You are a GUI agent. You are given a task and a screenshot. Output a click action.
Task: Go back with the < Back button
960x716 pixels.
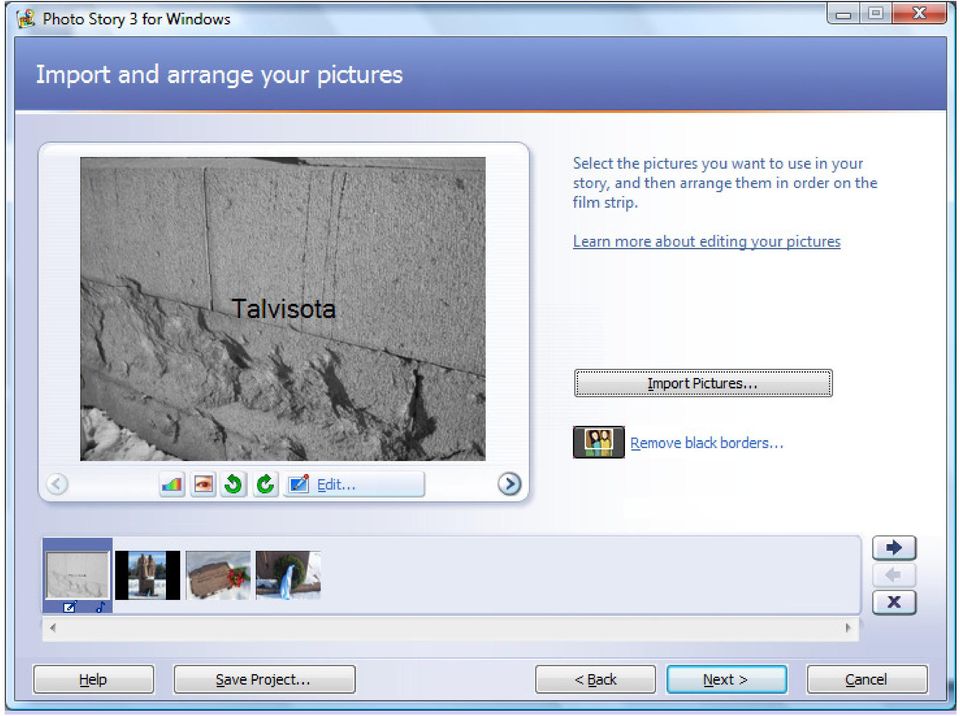point(595,679)
